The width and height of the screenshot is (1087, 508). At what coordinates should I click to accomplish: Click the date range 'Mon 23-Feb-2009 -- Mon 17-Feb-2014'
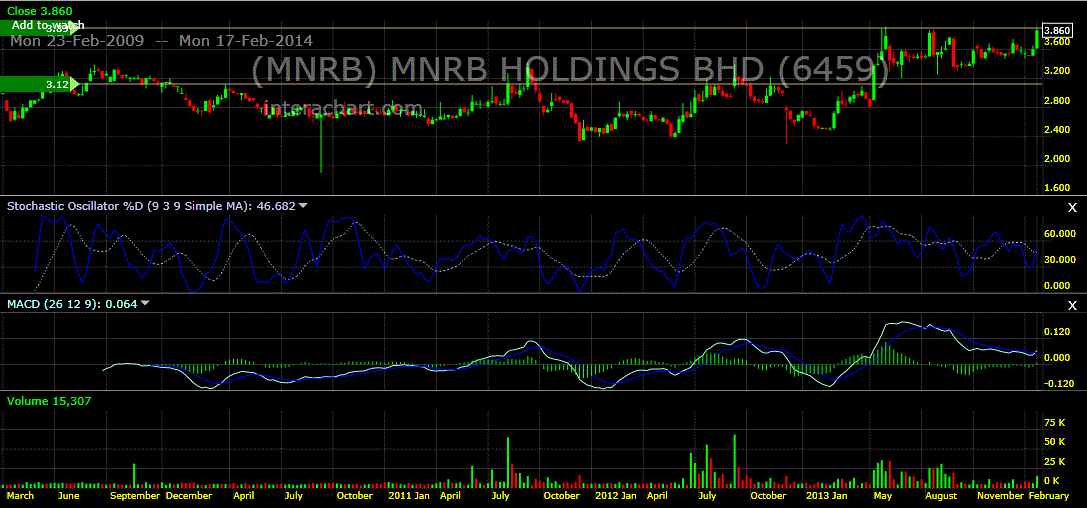pyautogui.click(x=161, y=41)
